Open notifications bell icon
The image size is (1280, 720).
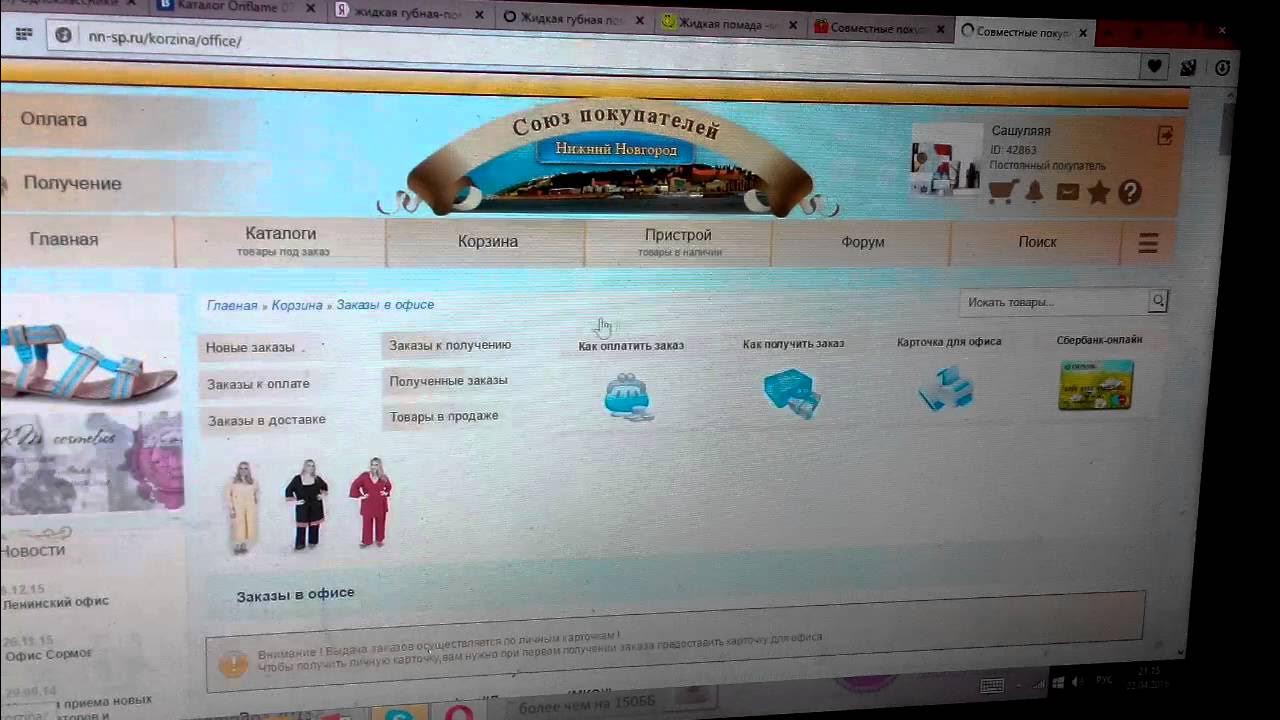click(1035, 192)
